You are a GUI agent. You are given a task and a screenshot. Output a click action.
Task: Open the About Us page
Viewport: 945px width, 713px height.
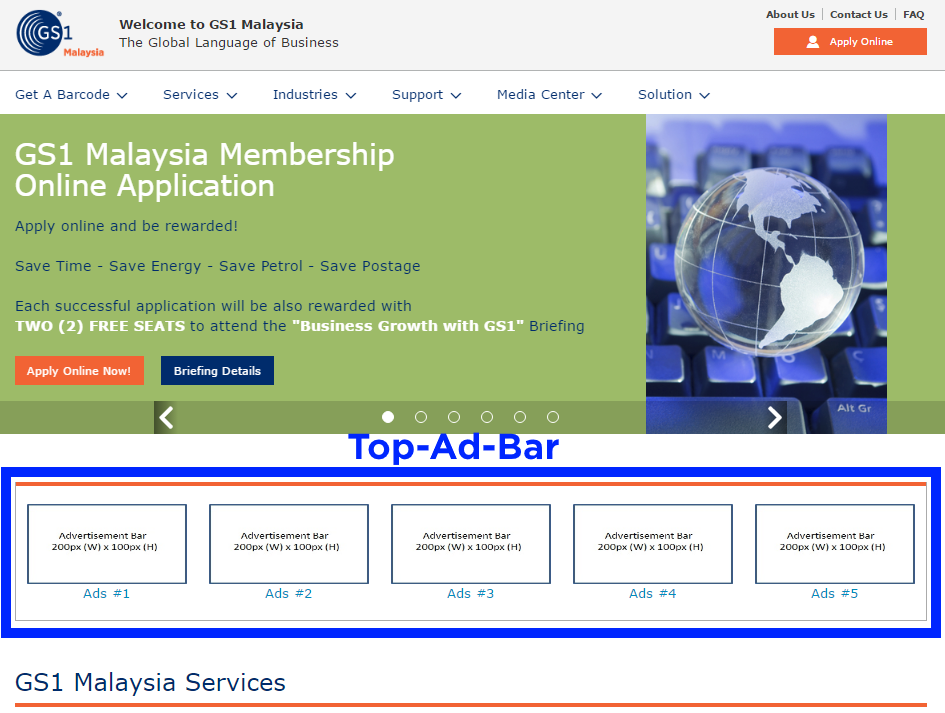click(790, 14)
